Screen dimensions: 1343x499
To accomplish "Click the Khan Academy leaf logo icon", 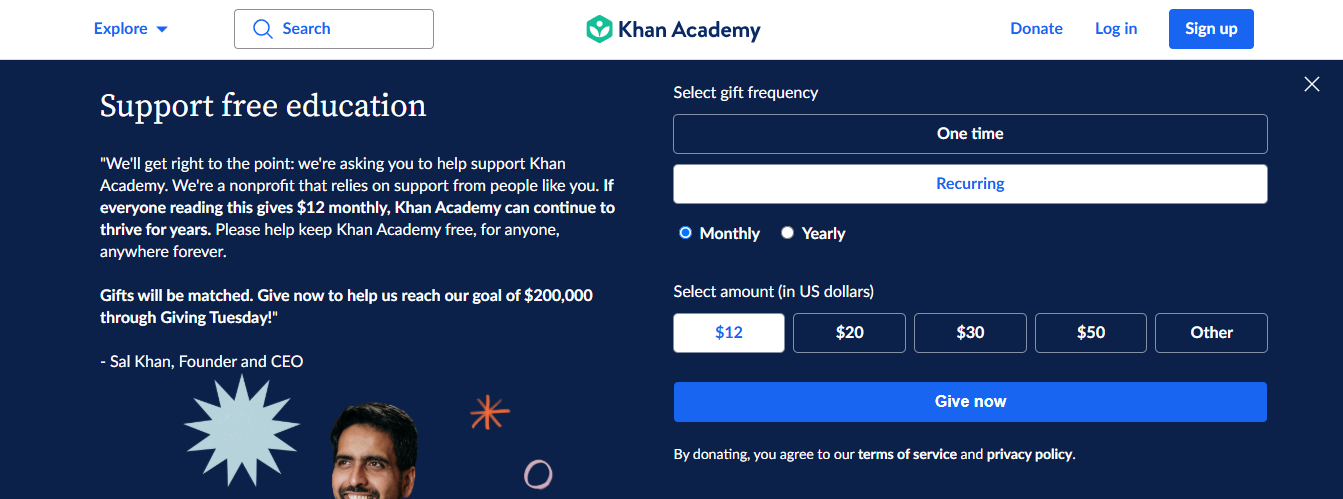I will click(598, 29).
